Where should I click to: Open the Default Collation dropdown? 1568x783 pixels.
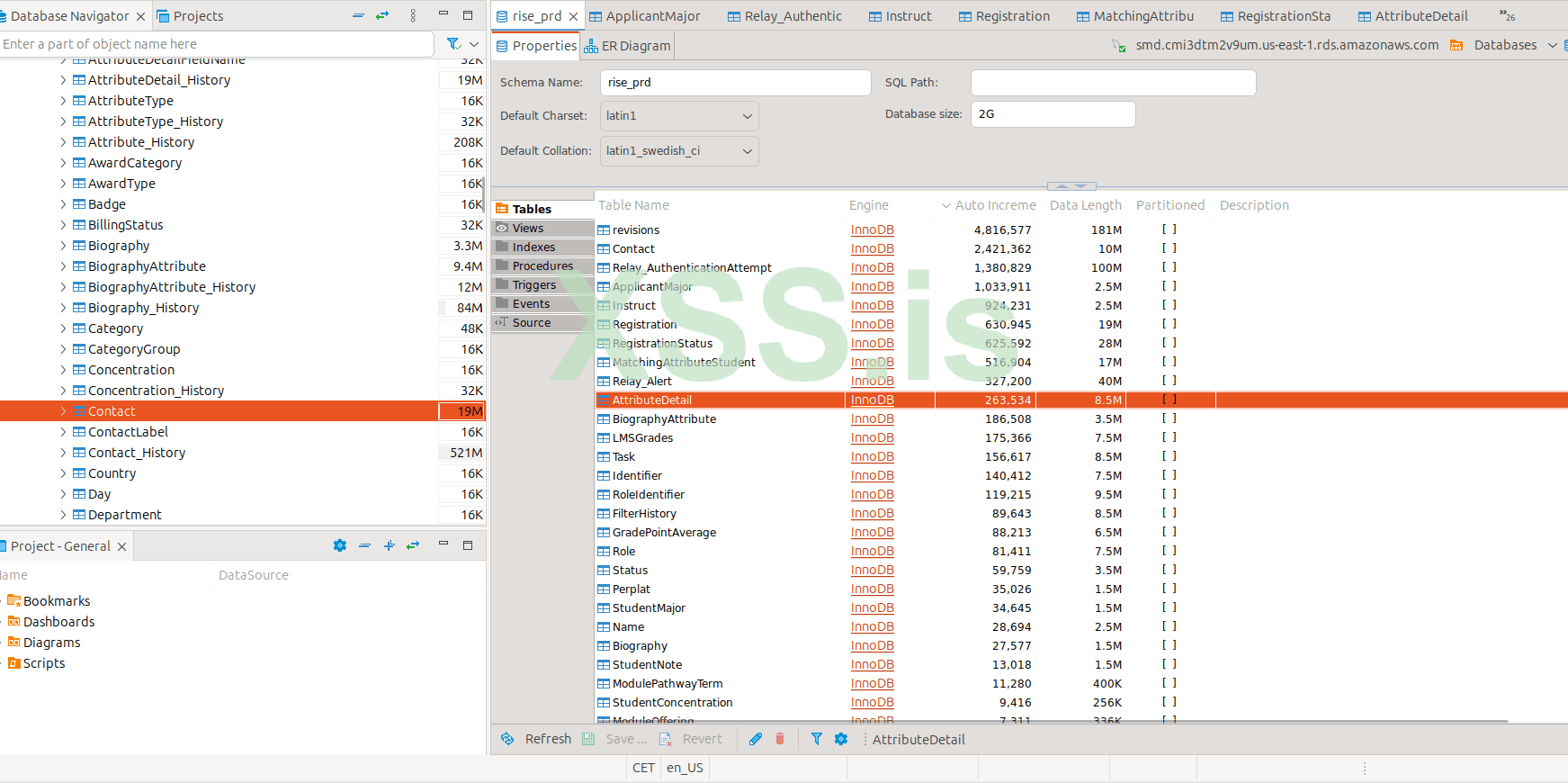[679, 151]
